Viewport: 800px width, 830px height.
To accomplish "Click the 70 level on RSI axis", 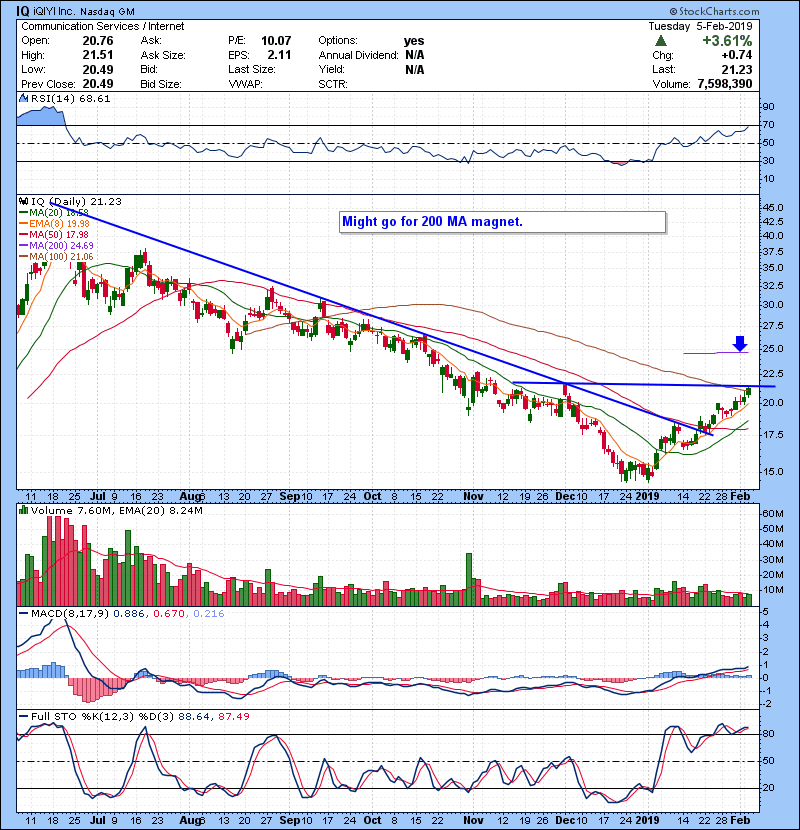I will click(768, 125).
